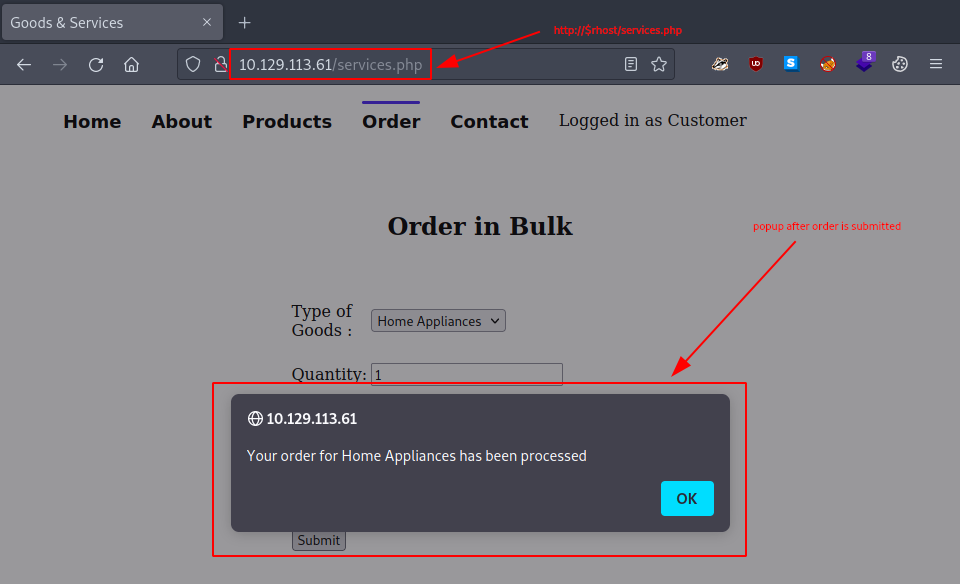Bookmark the page with the star icon
The height and width of the screenshot is (584, 960).
click(x=659, y=63)
